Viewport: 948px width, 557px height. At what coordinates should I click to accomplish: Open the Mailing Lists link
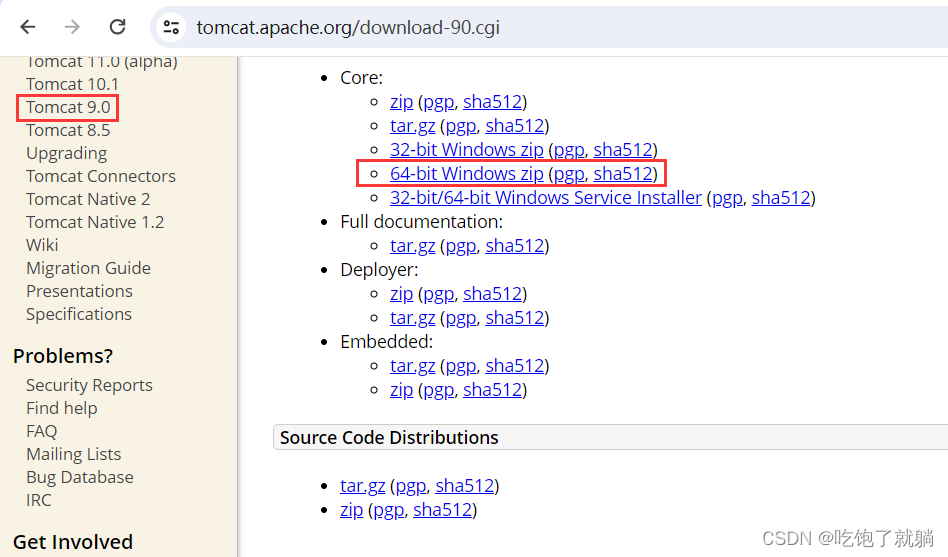[x=73, y=454]
